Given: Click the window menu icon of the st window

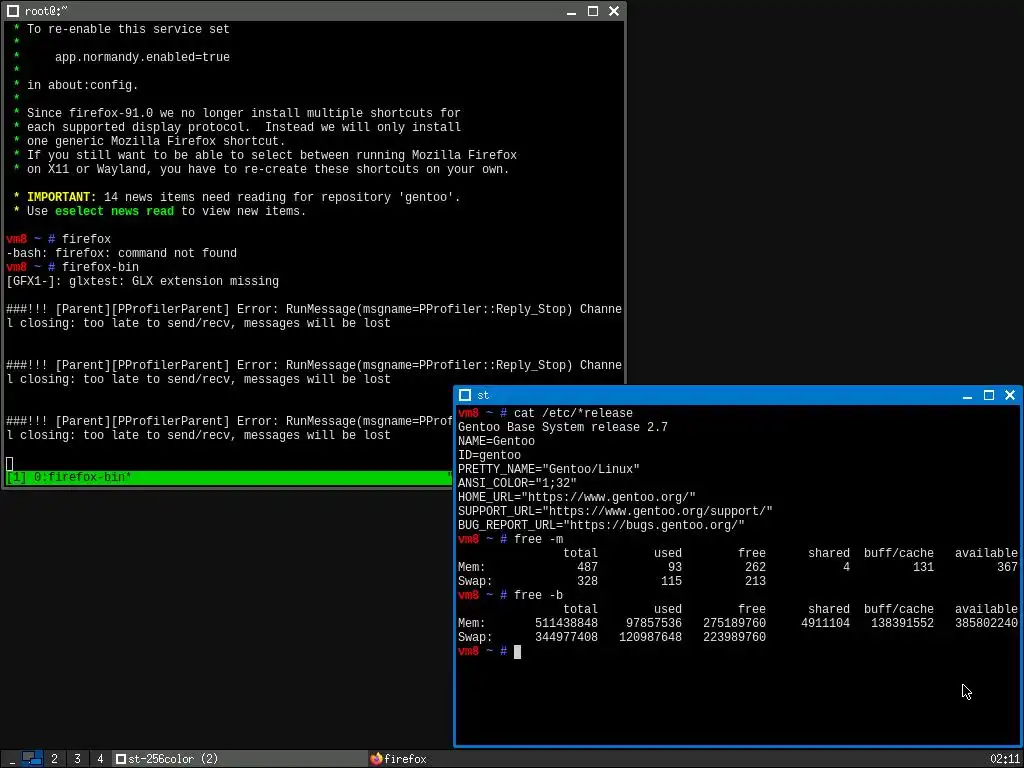Looking at the screenshot, I should coord(465,395).
